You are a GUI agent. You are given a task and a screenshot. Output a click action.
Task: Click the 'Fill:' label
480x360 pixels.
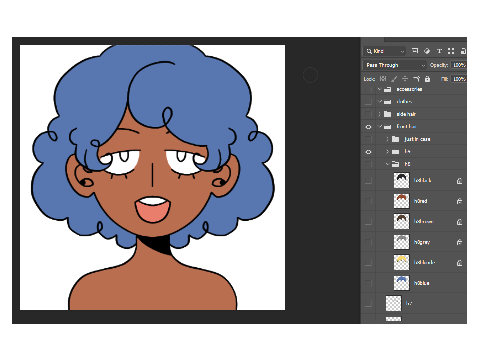coord(444,79)
